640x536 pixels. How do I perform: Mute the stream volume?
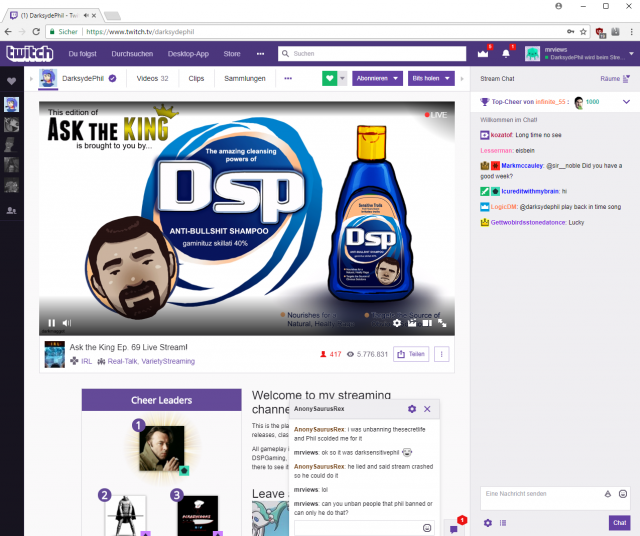(67, 323)
